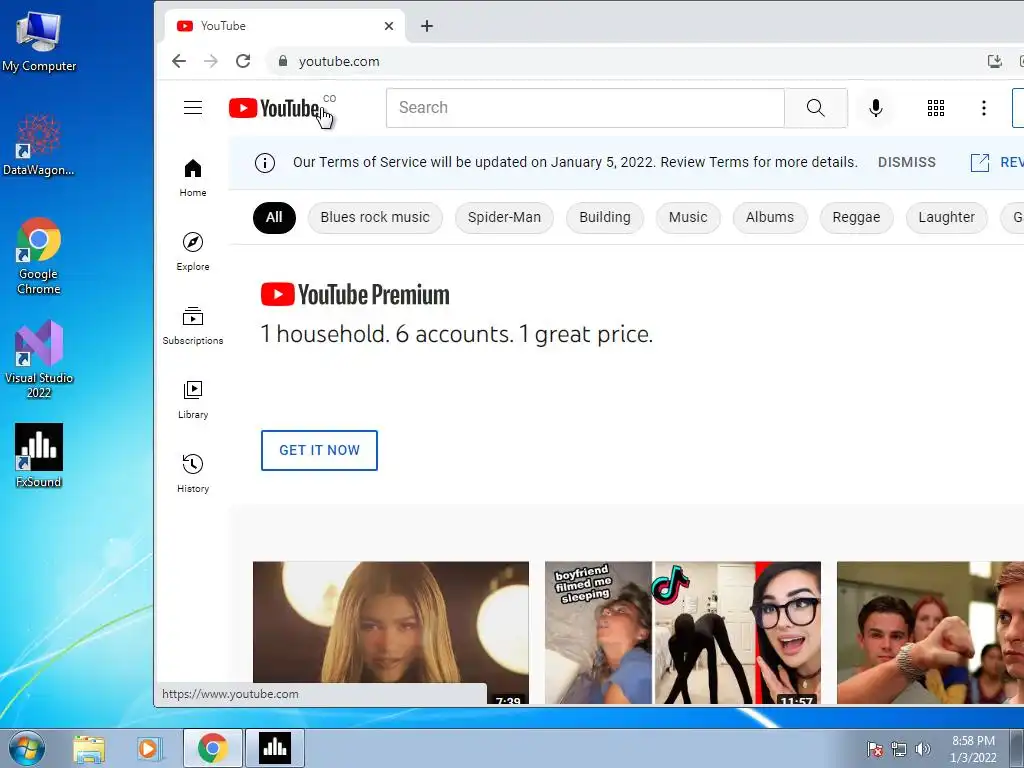Start voice search with the microphone
The height and width of the screenshot is (768, 1024).
click(876, 108)
